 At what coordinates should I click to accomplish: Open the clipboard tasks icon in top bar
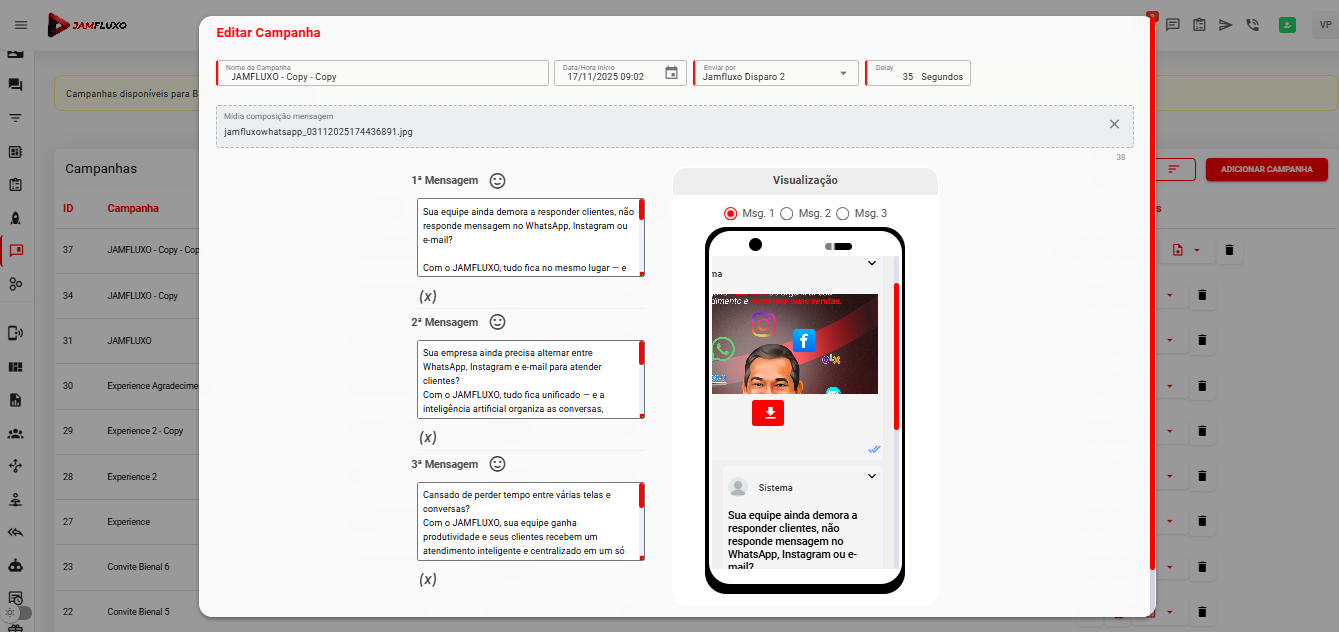pyautogui.click(x=1199, y=25)
